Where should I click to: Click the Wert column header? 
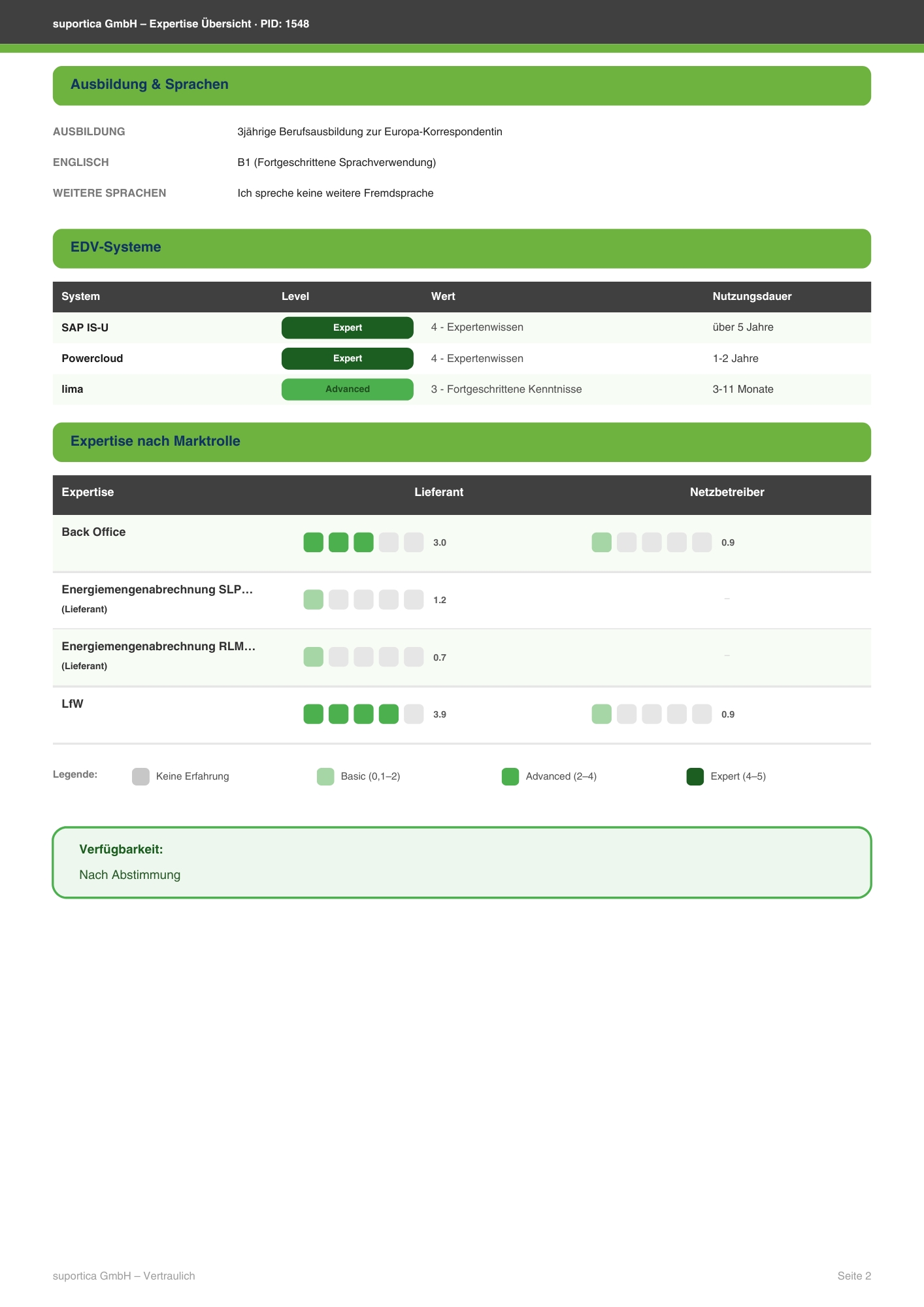pyautogui.click(x=443, y=296)
